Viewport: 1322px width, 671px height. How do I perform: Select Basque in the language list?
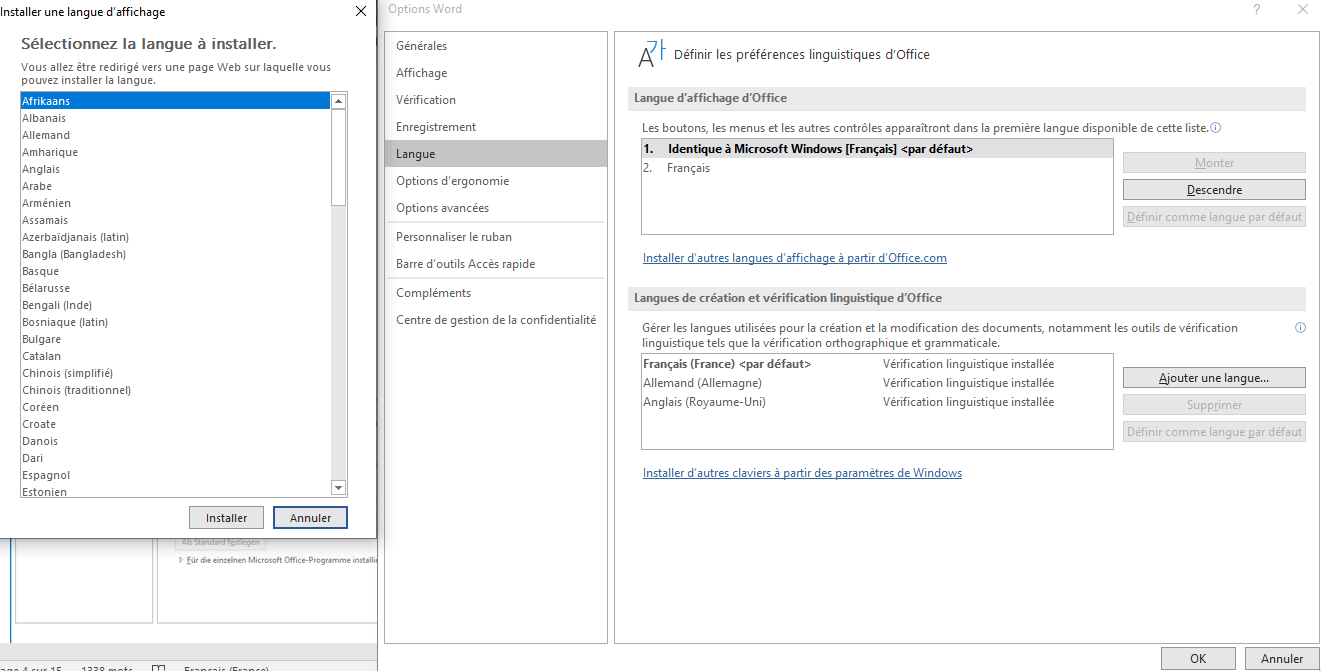coord(175,271)
